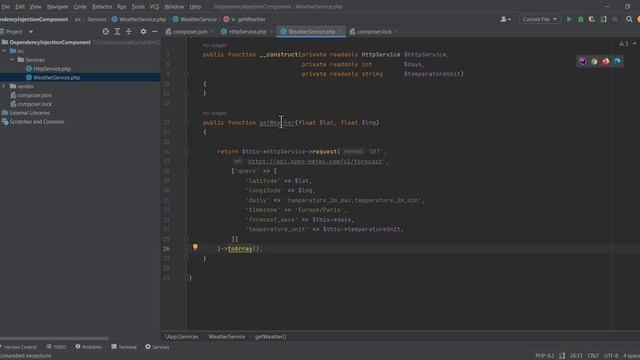The height and width of the screenshot is (360, 640).
Task: Click the select opened file target icon
Action: (x=105, y=31)
